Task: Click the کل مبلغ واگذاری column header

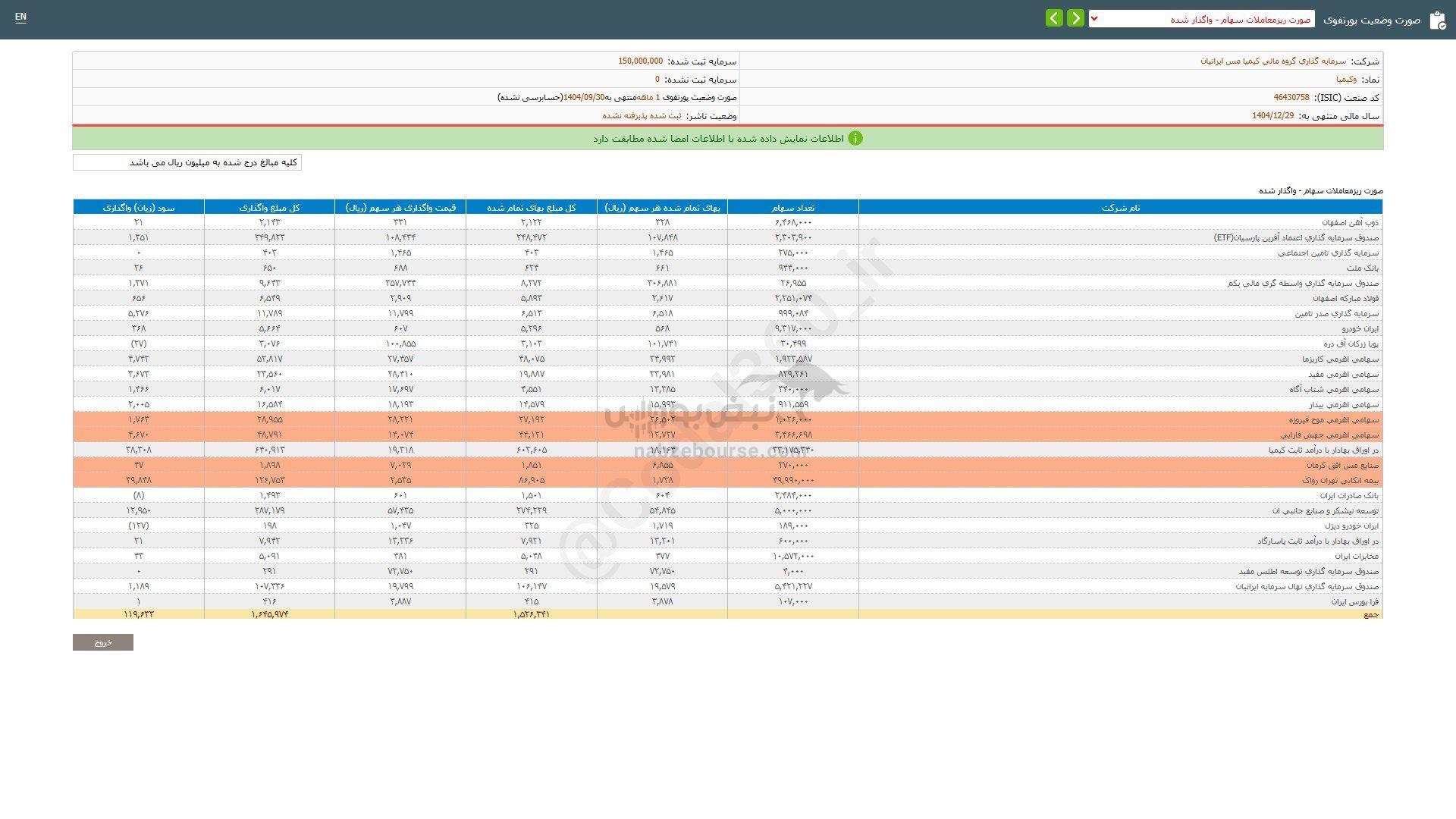Action: pos(269,208)
